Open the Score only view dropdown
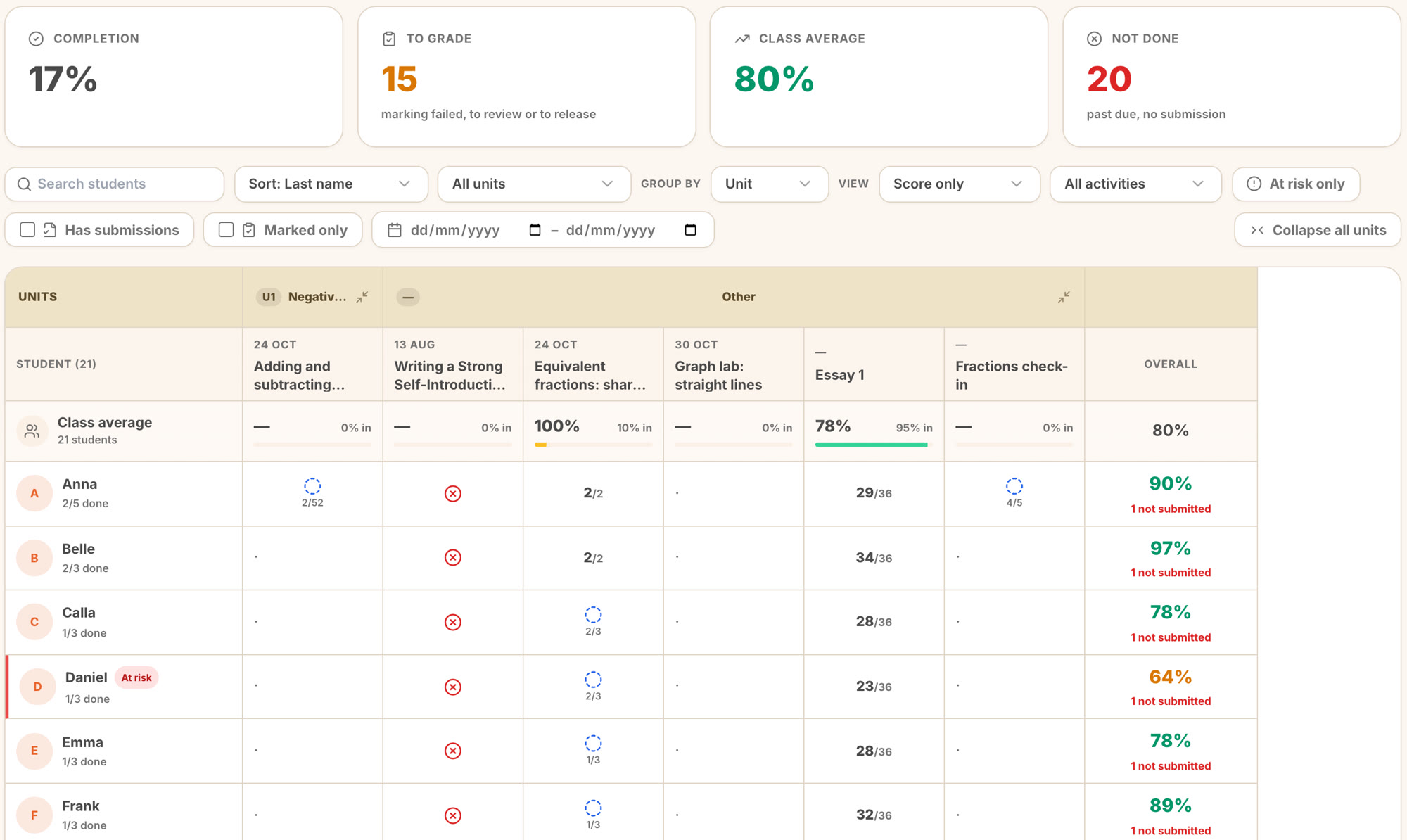Viewport: 1407px width, 840px height. (x=959, y=184)
